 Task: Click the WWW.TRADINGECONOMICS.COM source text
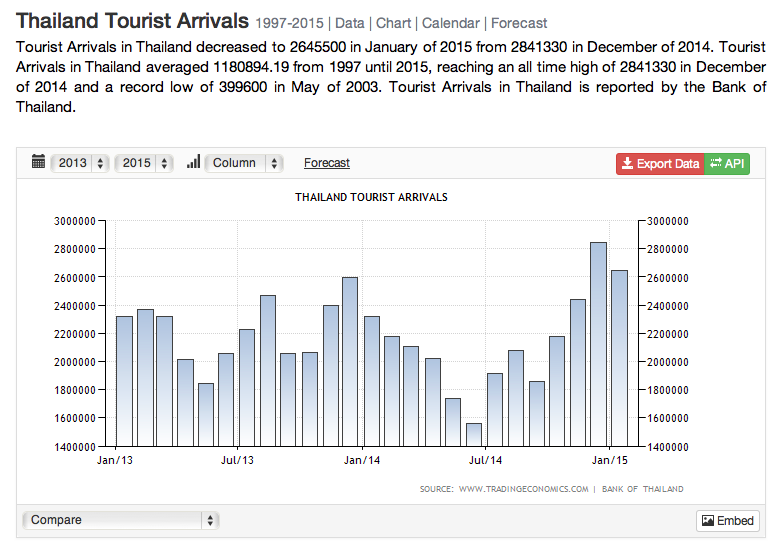(523, 489)
